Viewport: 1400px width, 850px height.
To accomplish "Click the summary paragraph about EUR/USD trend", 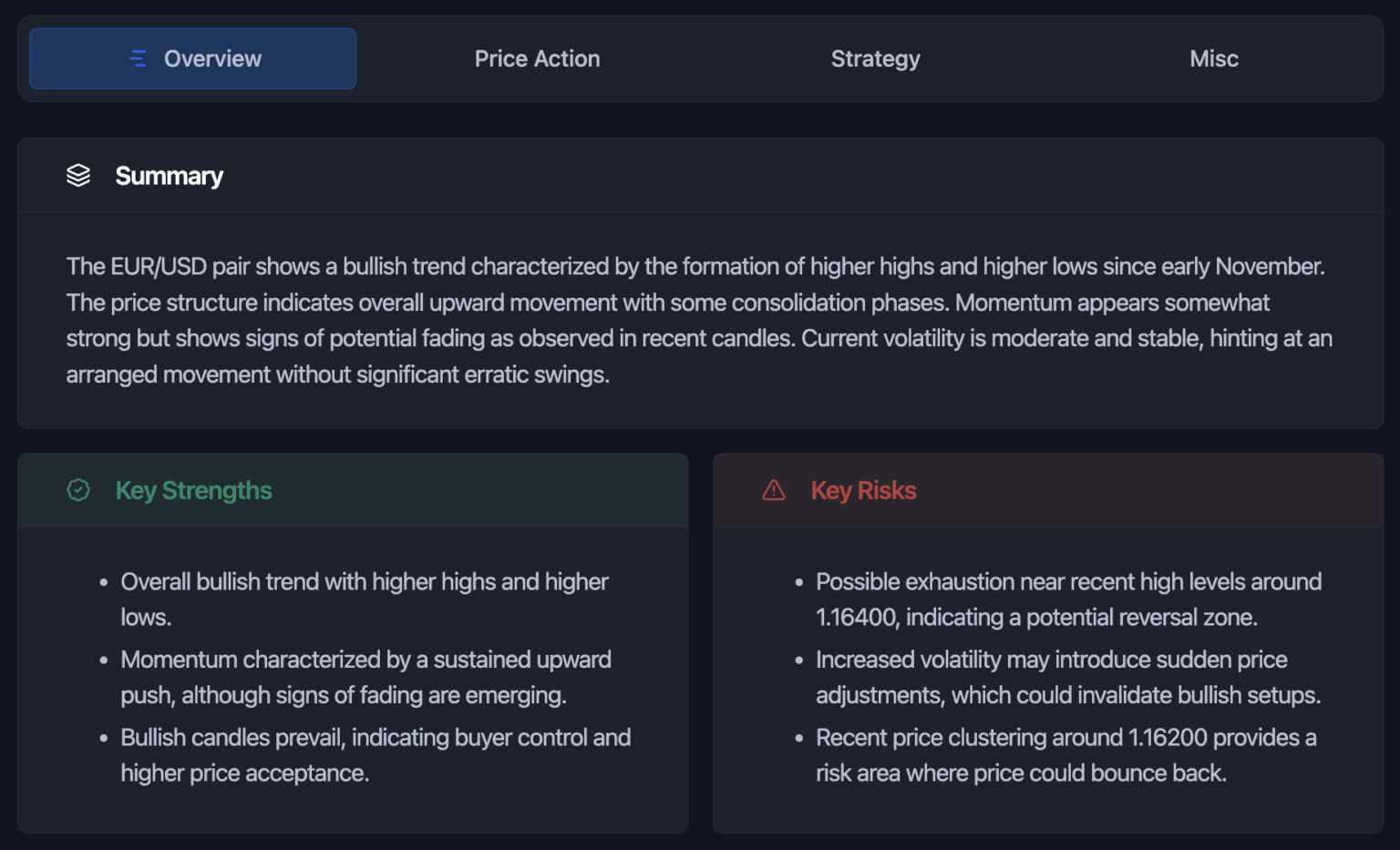I will (x=698, y=320).
